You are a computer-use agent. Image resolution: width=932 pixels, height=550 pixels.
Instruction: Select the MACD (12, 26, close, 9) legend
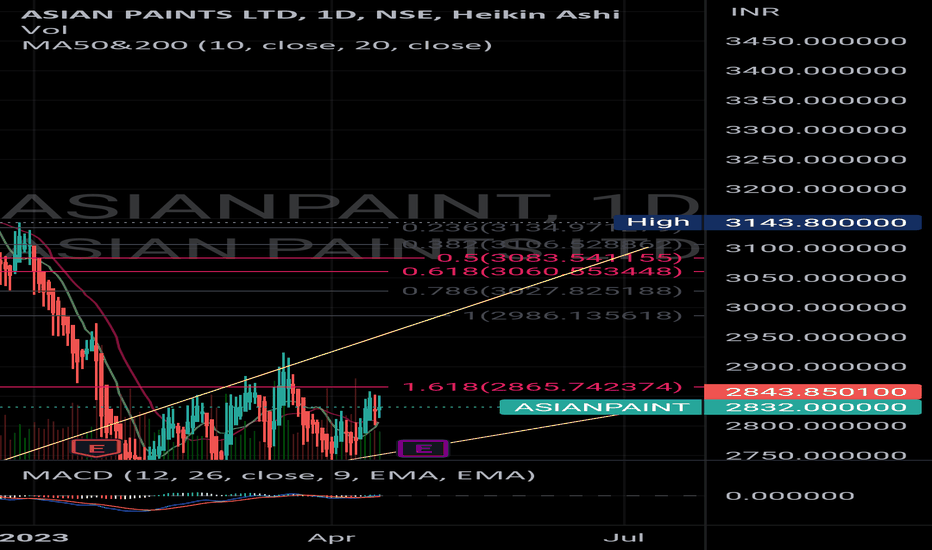tap(278, 475)
